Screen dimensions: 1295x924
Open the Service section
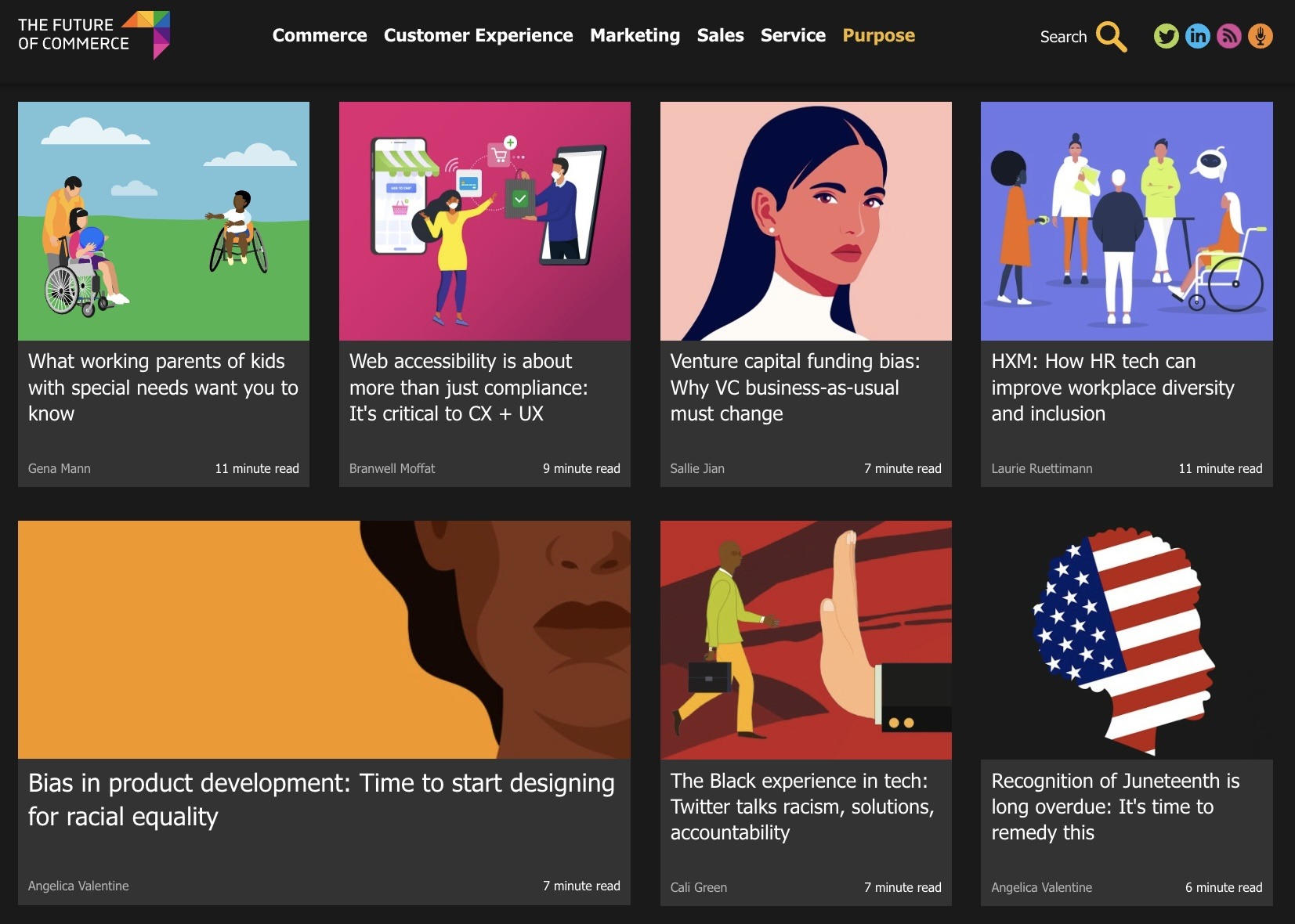point(793,35)
